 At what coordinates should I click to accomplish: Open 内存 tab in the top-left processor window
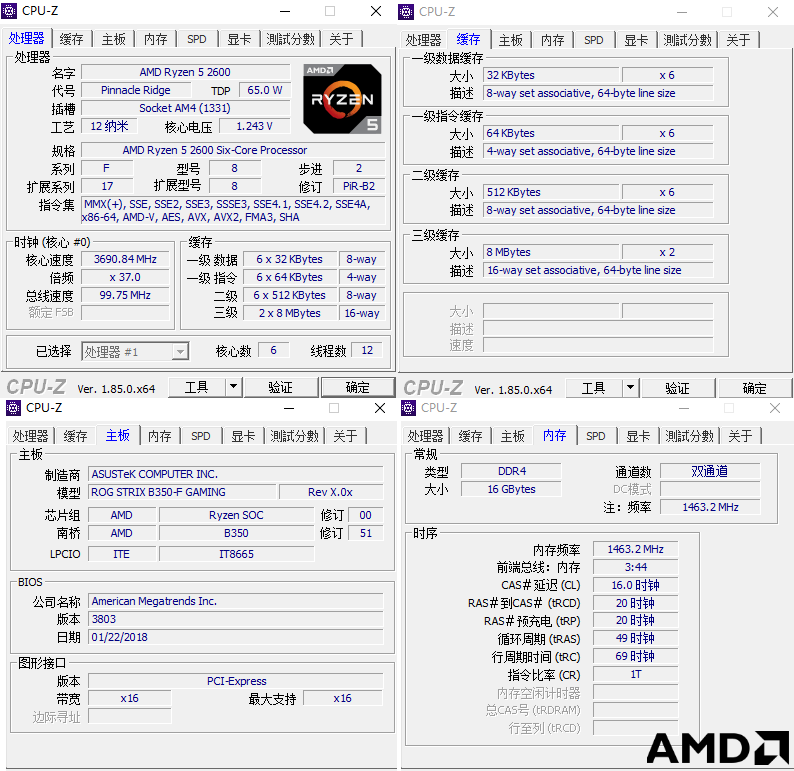pyautogui.click(x=155, y=39)
